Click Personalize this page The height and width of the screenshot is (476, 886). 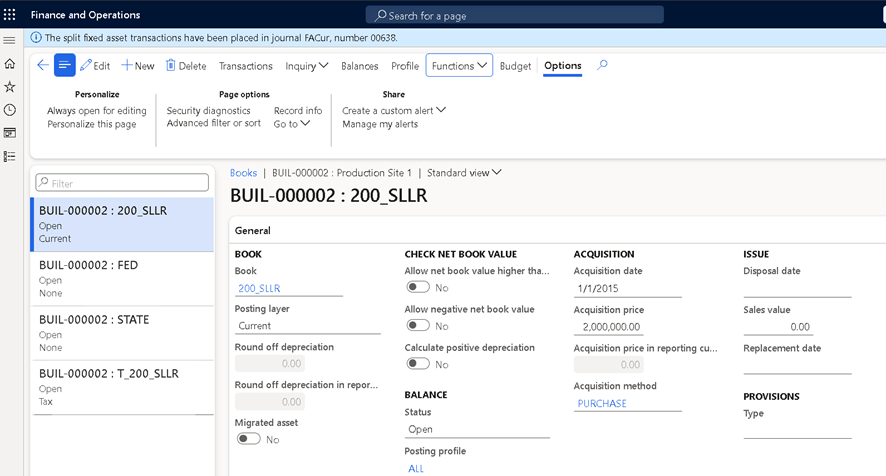[x=92, y=124]
